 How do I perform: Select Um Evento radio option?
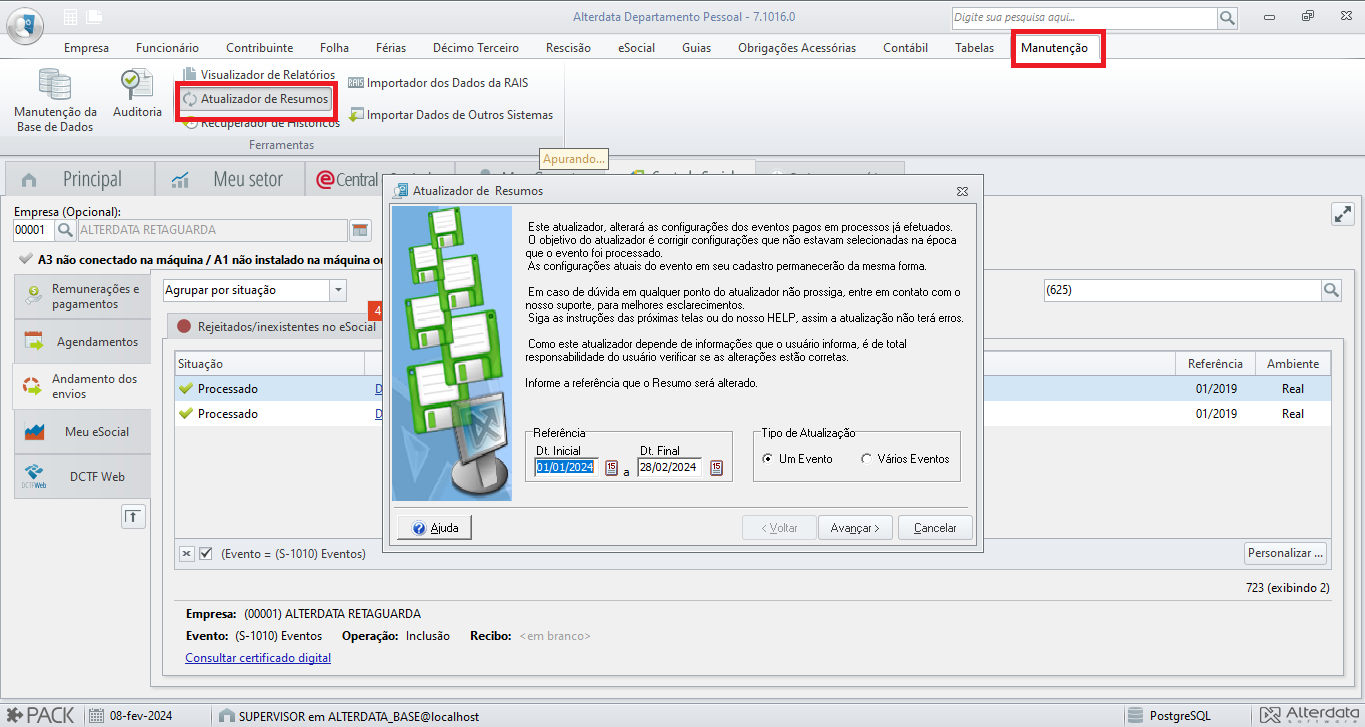point(797,459)
